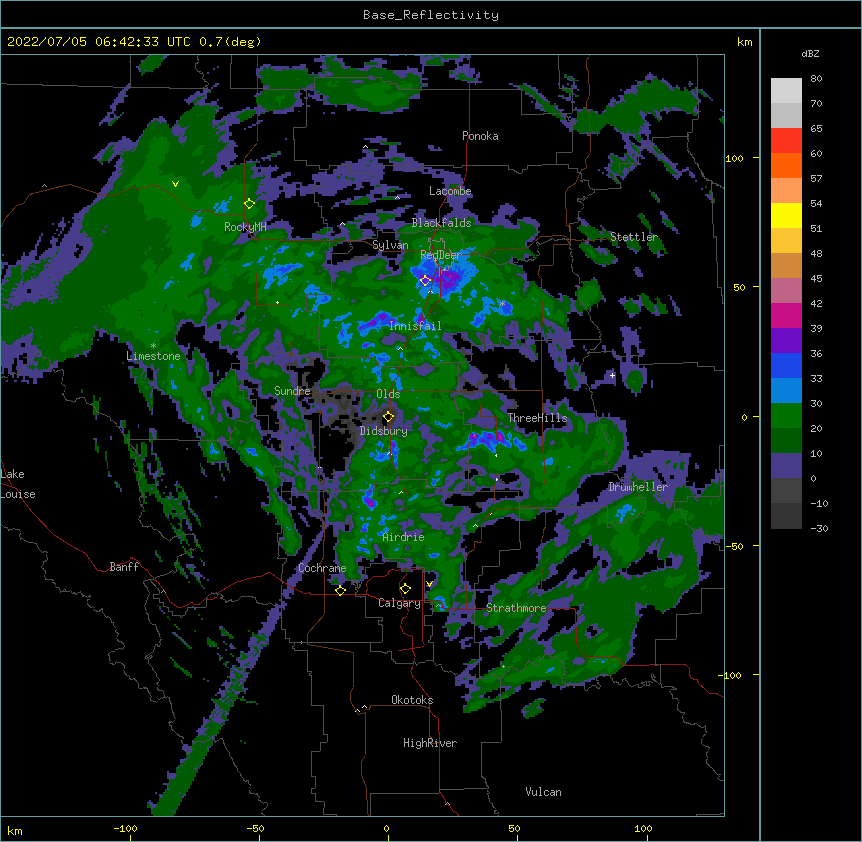Click the Strathmore label
Image resolution: width=862 pixels, height=842 pixels.
point(516,608)
